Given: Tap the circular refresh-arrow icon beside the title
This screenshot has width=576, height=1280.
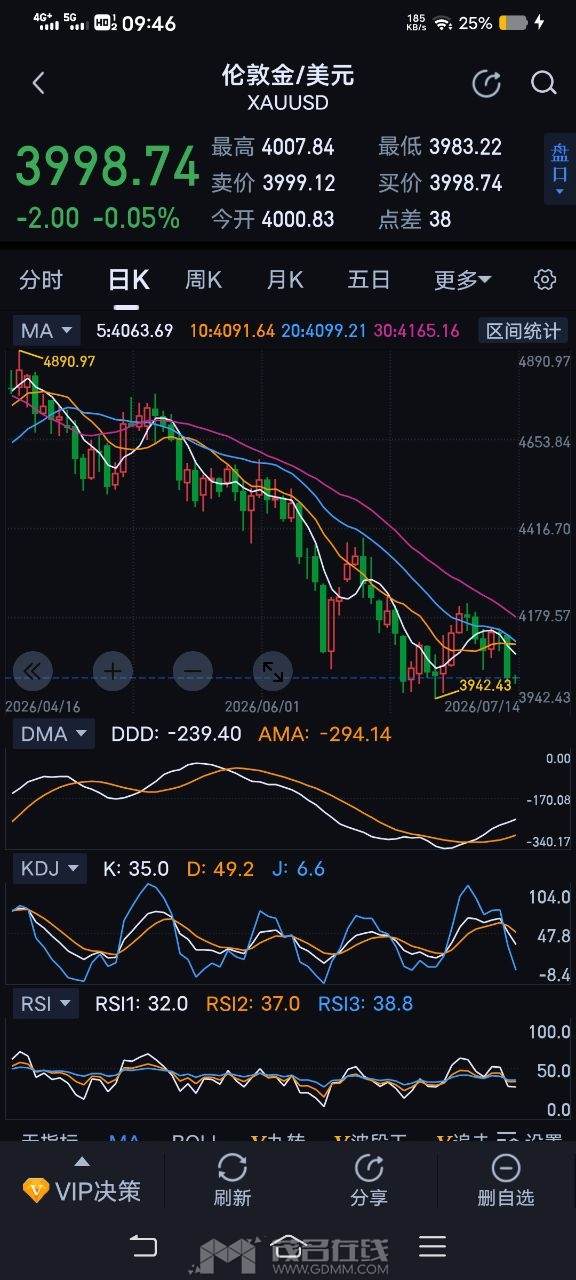Looking at the screenshot, I should 486,84.
